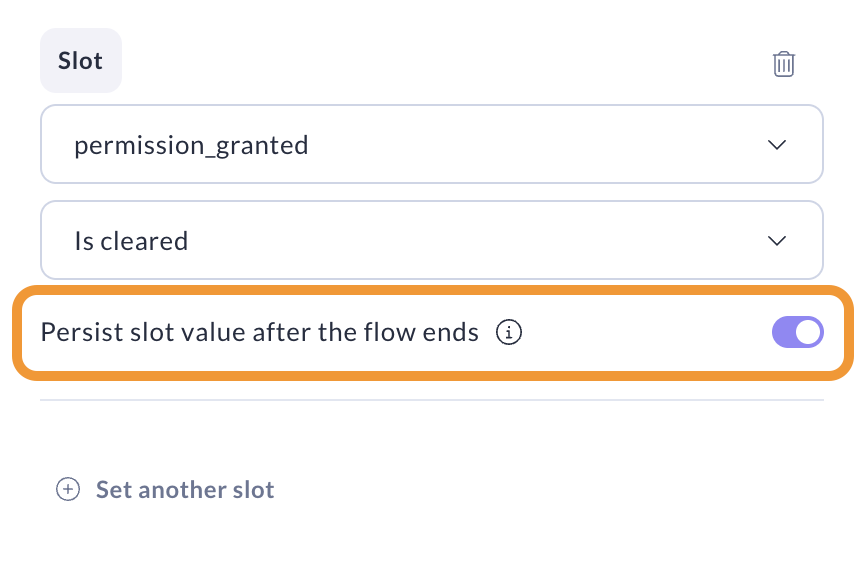Add a slot via Set another slot
Viewport: 866px width, 580px height.
click(x=184, y=490)
